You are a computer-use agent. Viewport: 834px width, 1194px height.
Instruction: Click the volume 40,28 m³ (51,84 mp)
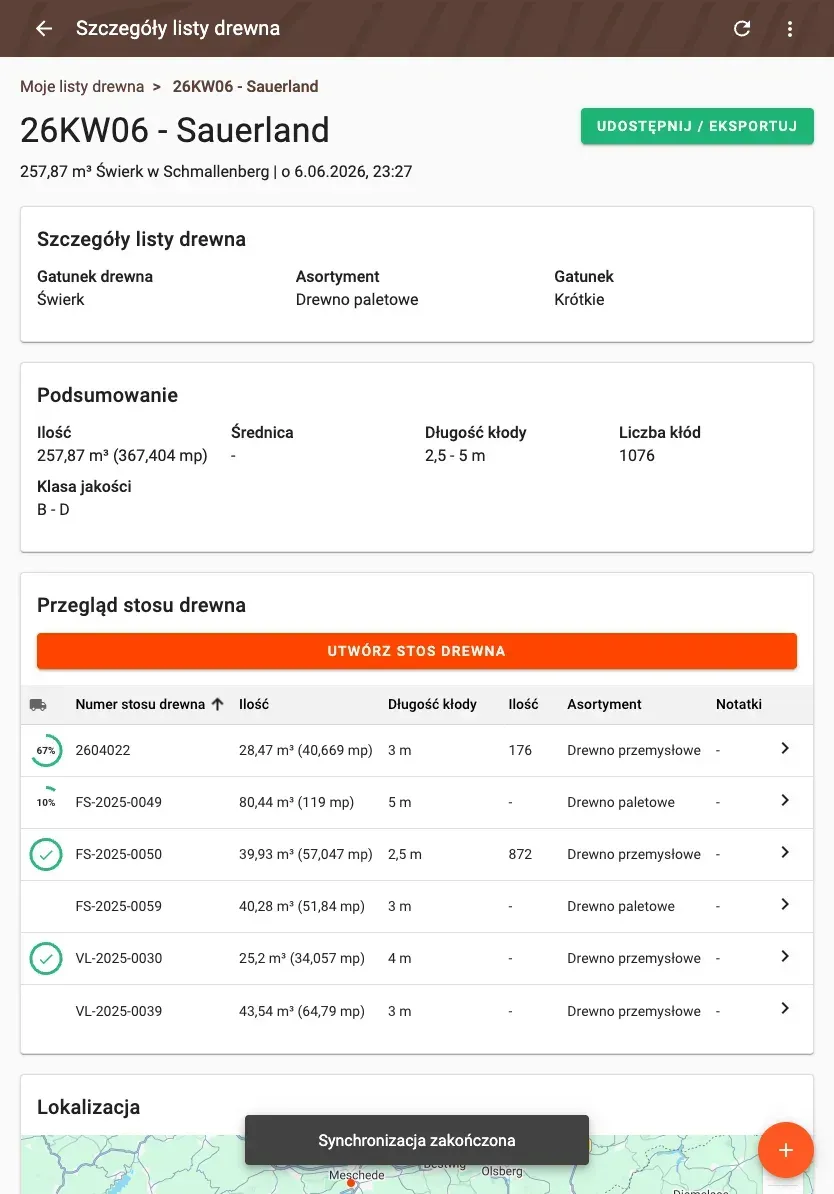(x=302, y=906)
